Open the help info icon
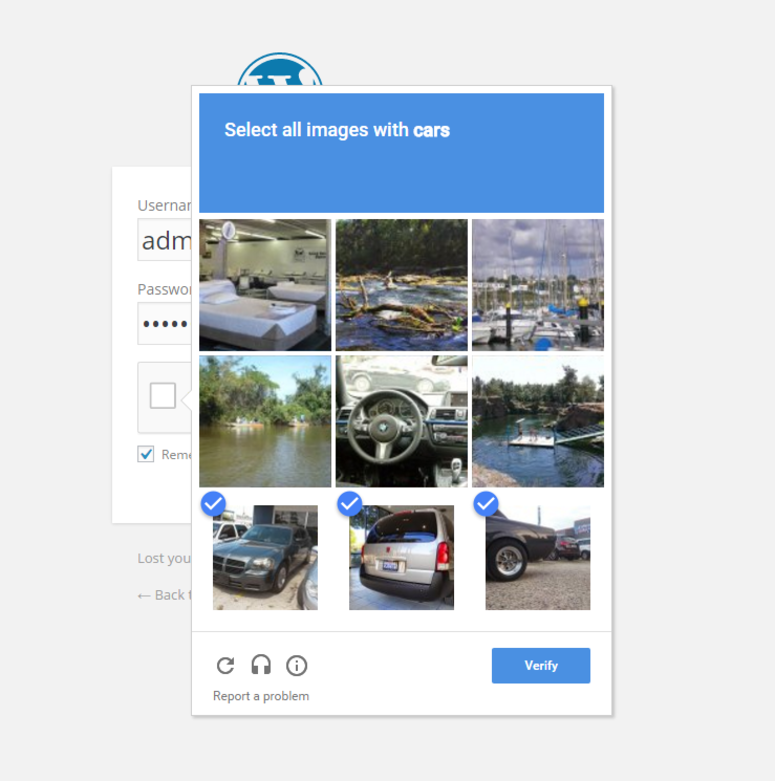This screenshot has height=781, width=775. [296, 665]
